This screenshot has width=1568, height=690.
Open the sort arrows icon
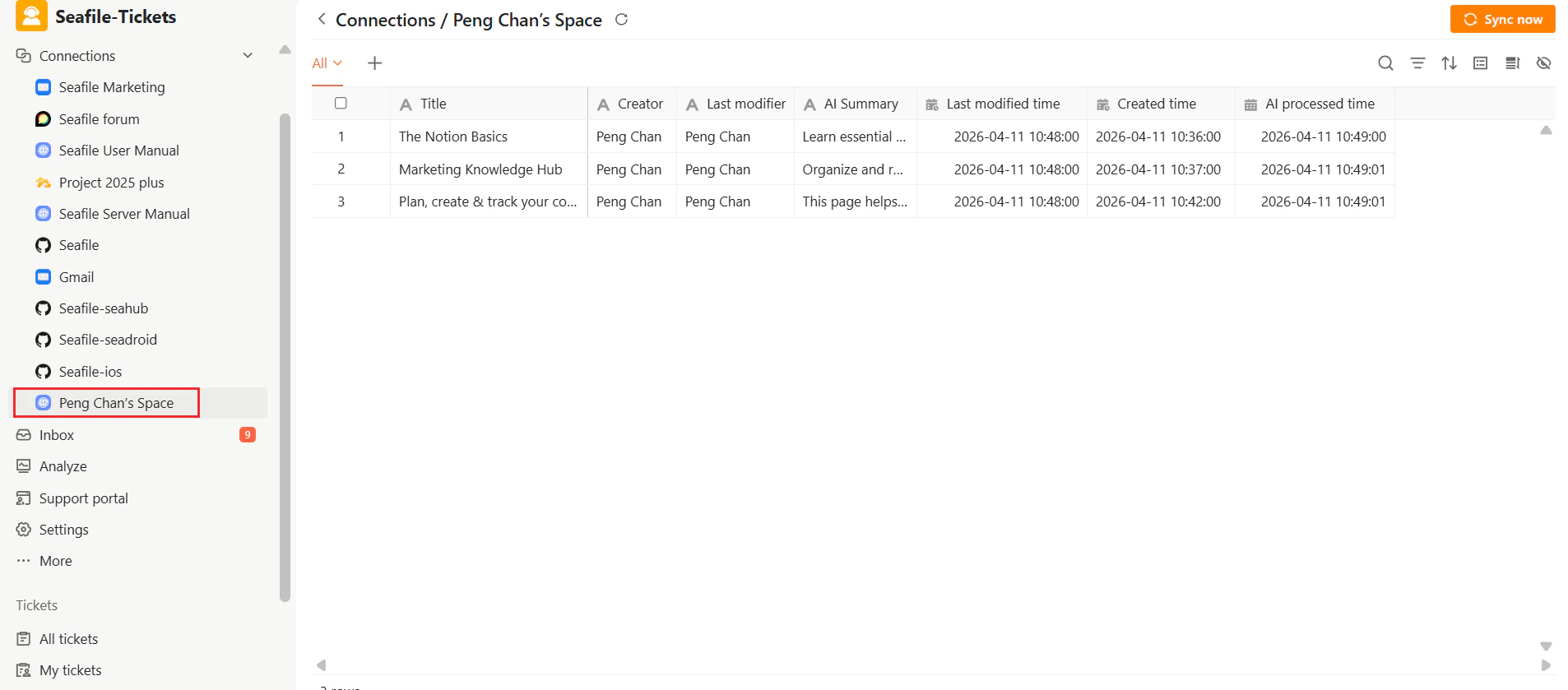click(1450, 63)
